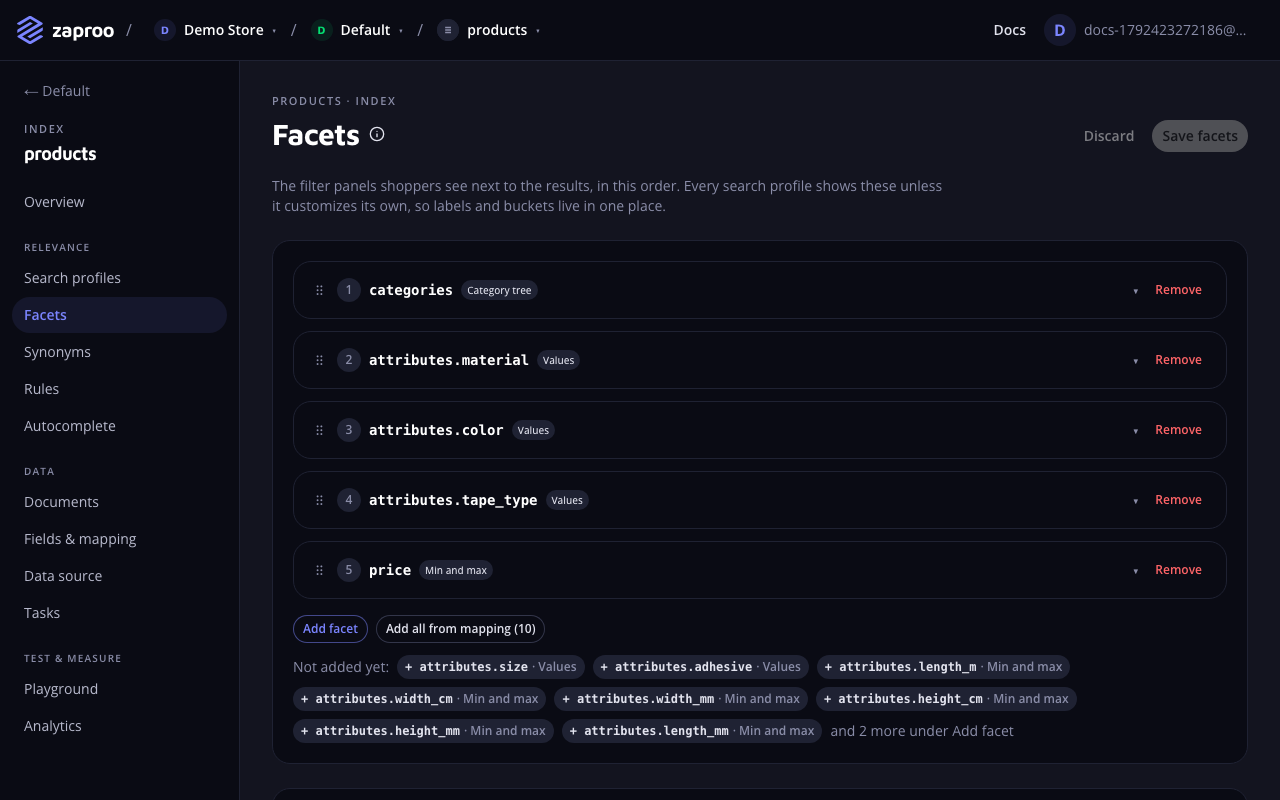
Task: Add the attributes.adhesive facet chip
Action: click(701, 667)
